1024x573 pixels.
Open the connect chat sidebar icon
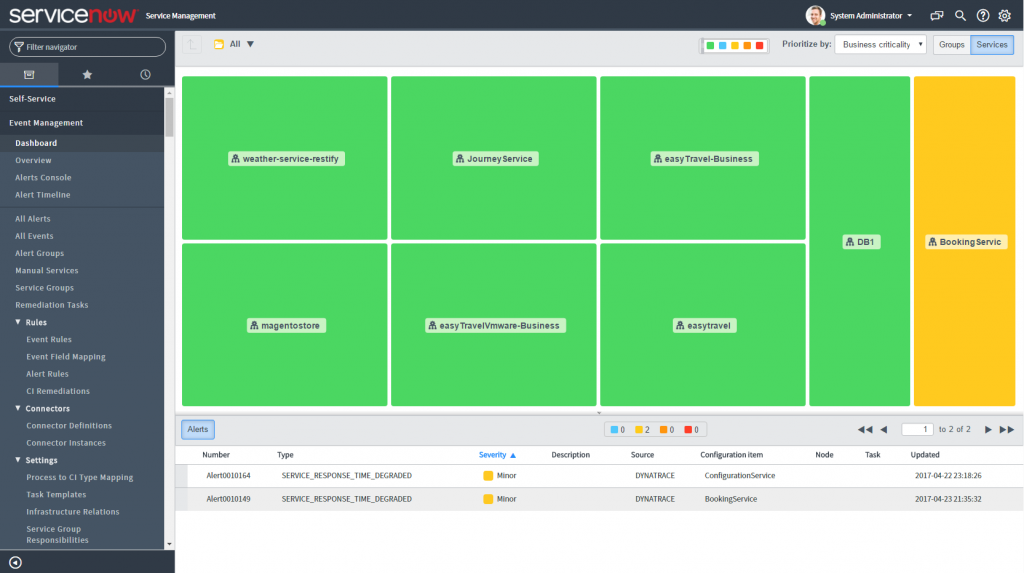pyautogui.click(x=936, y=16)
